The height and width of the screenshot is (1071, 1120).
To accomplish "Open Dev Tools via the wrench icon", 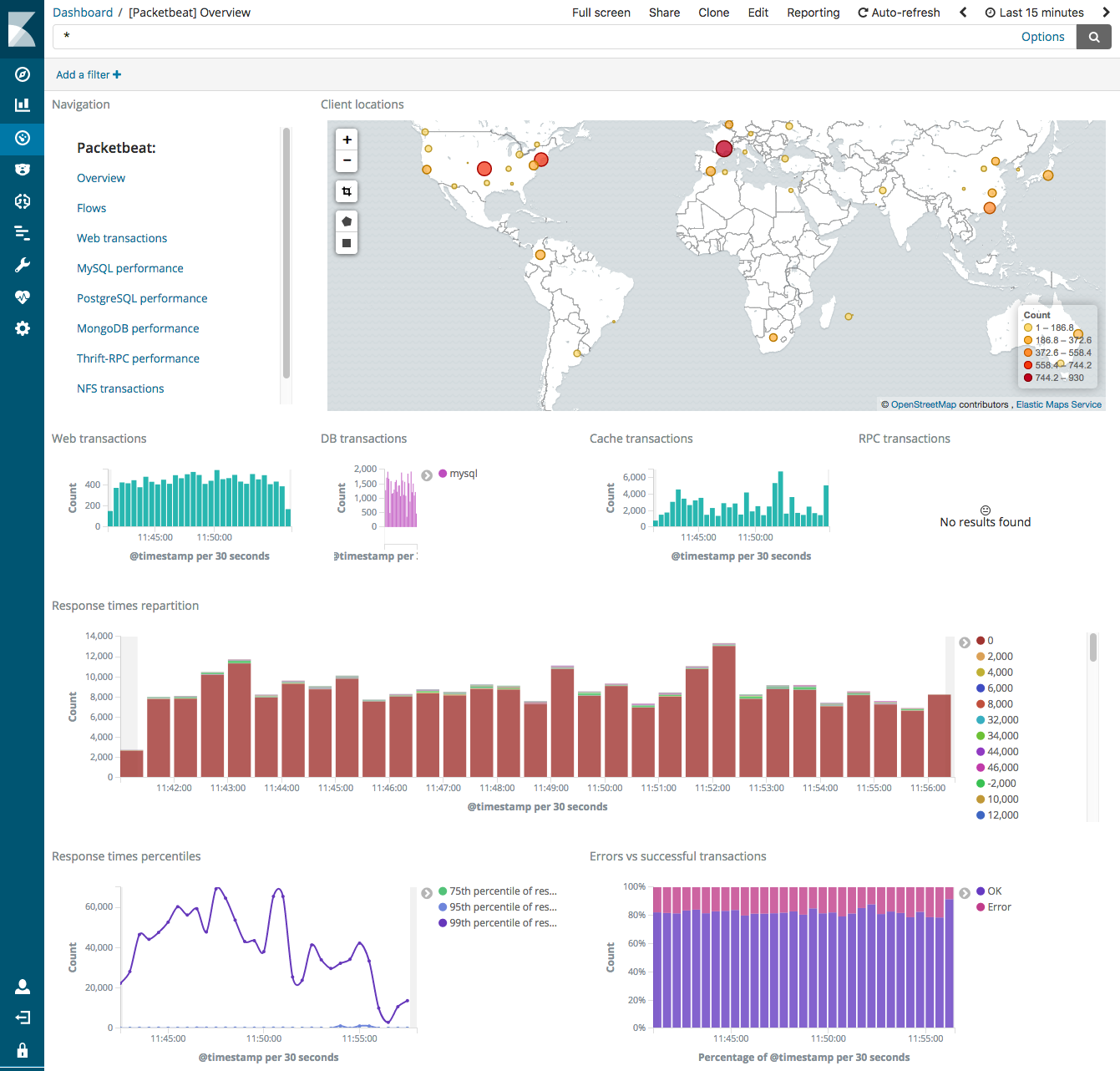I will [x=22, y=265].
